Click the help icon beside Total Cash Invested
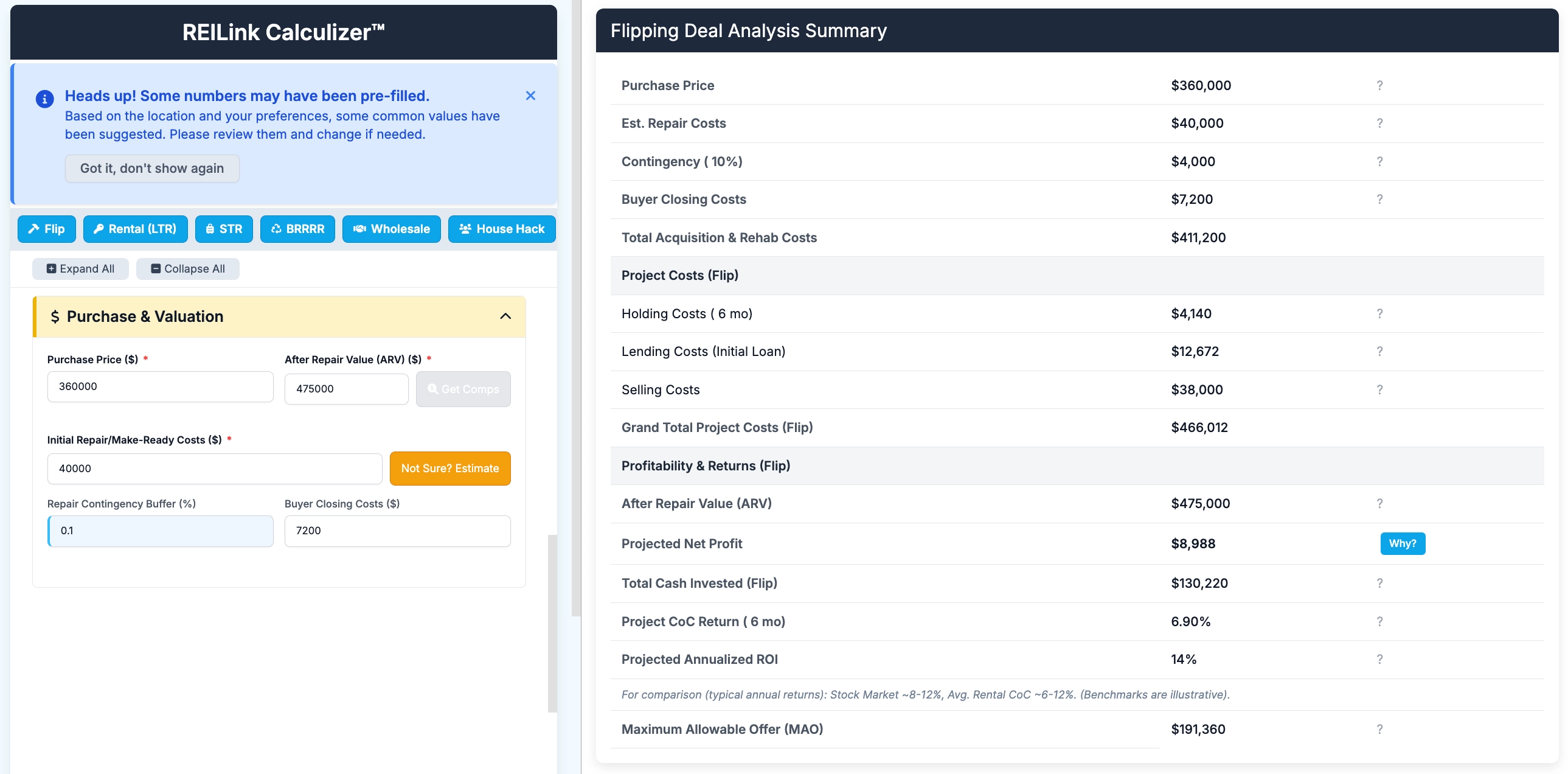1568x774 pixels. (x=1379, y=583)
